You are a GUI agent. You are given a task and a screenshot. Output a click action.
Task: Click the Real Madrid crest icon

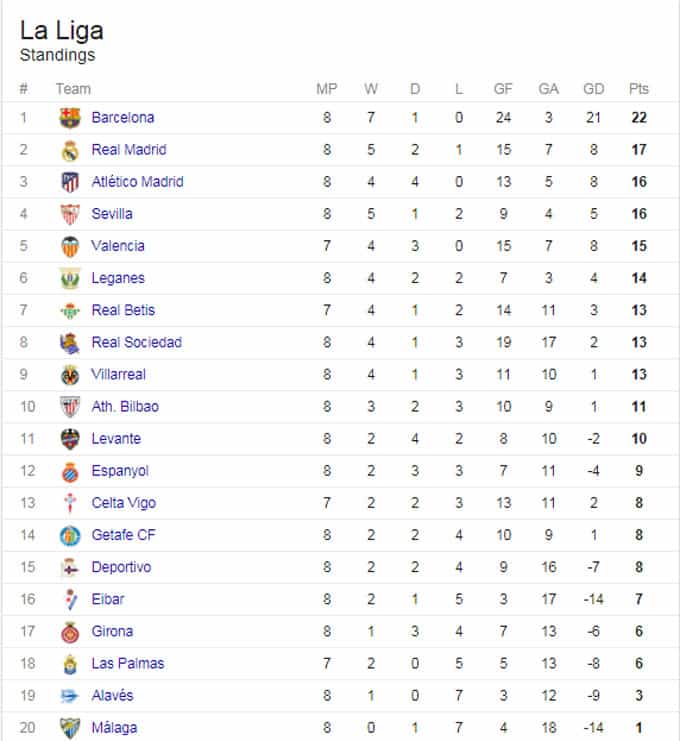pyautogui.click(x=70, y=150)
